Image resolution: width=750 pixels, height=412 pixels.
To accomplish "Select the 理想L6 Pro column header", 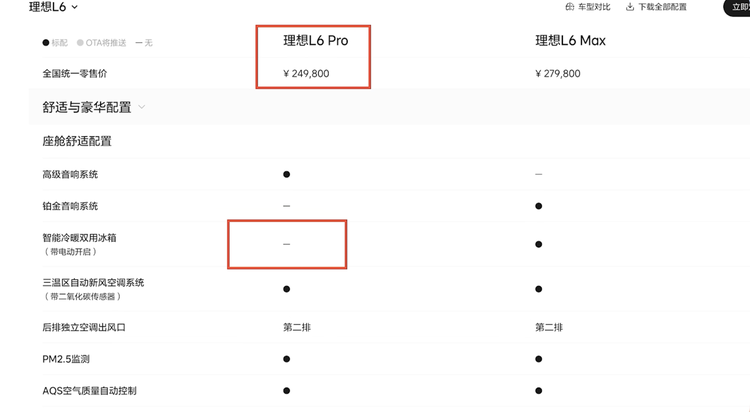I will point(315,41).
